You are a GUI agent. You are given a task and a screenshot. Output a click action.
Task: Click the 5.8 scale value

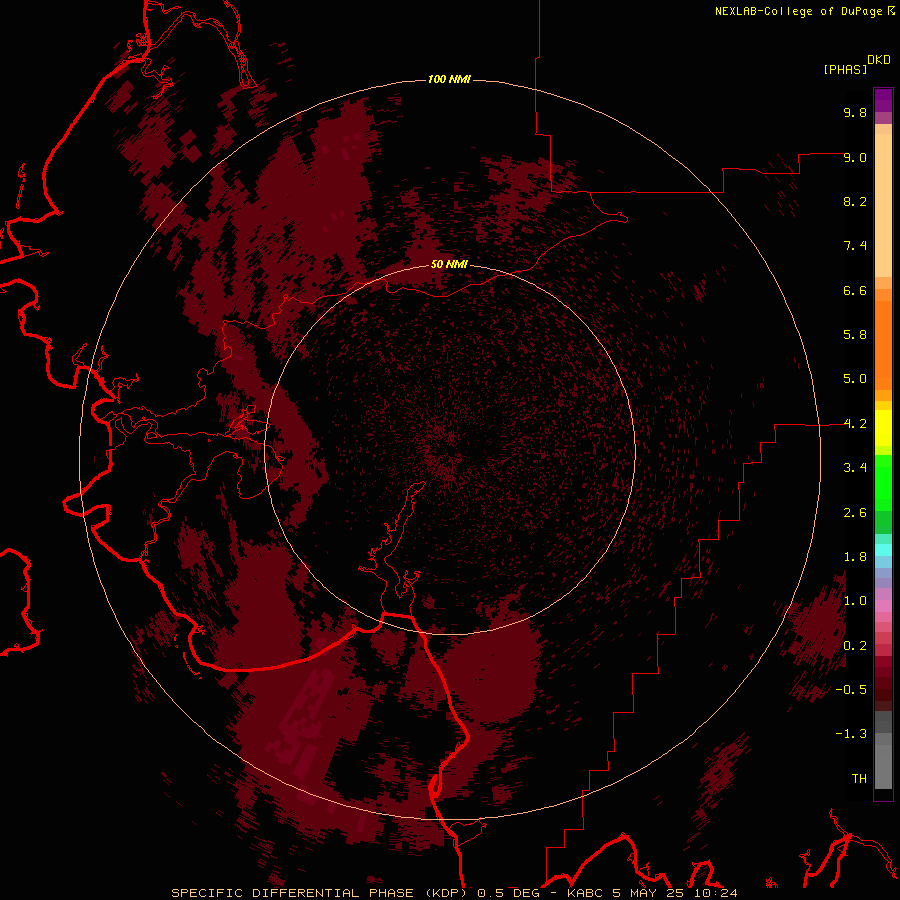click(855, 335)
